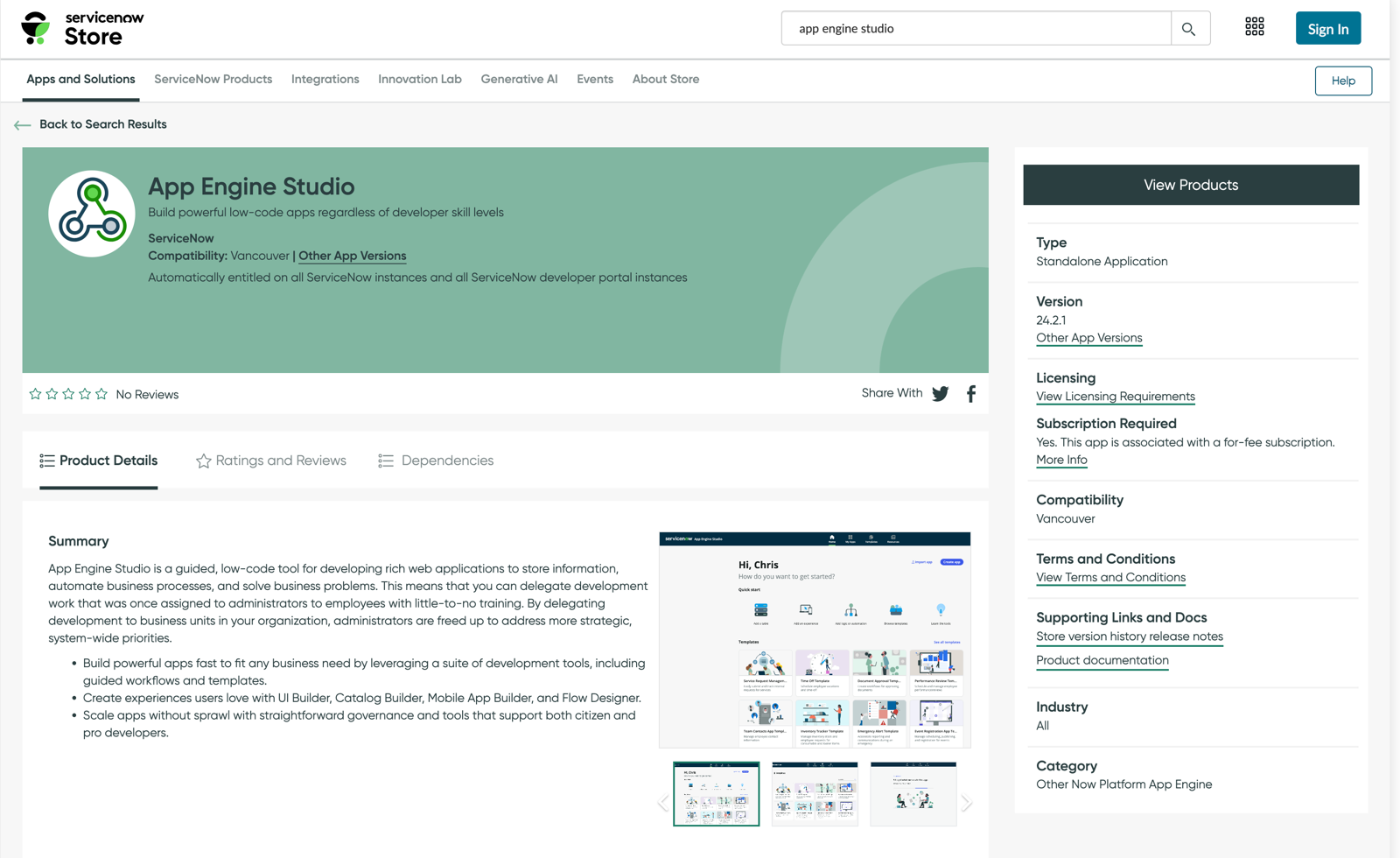1400x858 pixels.
Task: Switch to the Product Details tab
Action: pyautogui.click(x=99, y=461)
